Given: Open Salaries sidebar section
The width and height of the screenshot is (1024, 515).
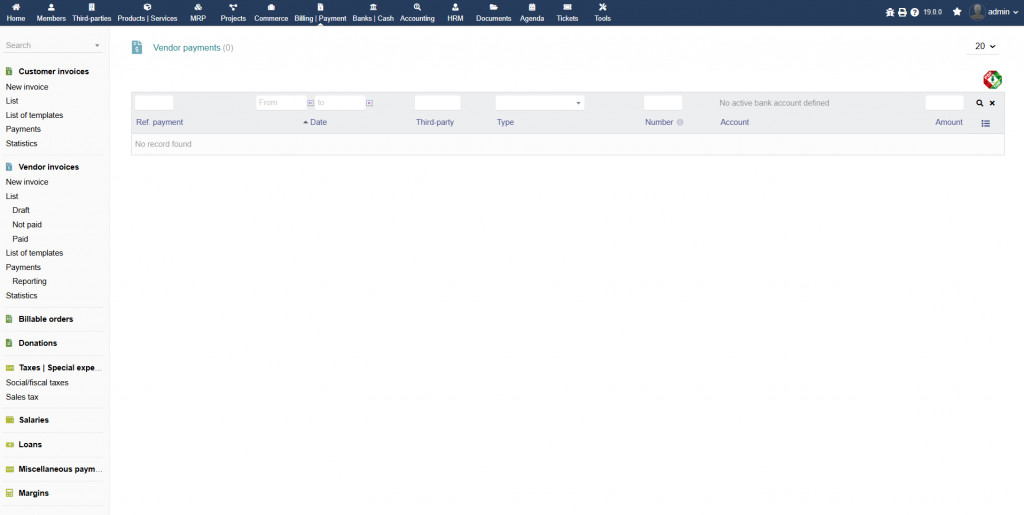Looking at the screenshot, I should click(x=34, y=420).
